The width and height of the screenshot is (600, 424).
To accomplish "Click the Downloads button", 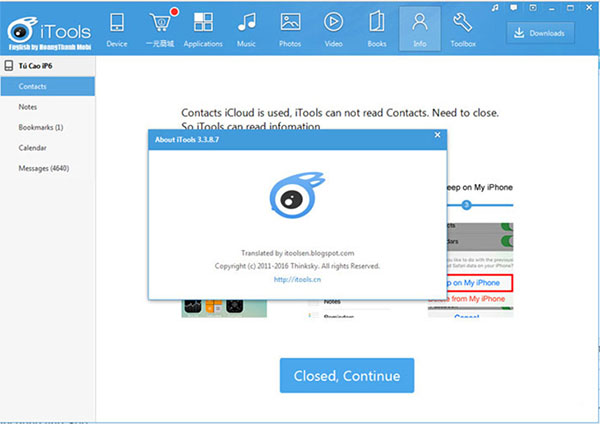I will [x=546, y=33].
